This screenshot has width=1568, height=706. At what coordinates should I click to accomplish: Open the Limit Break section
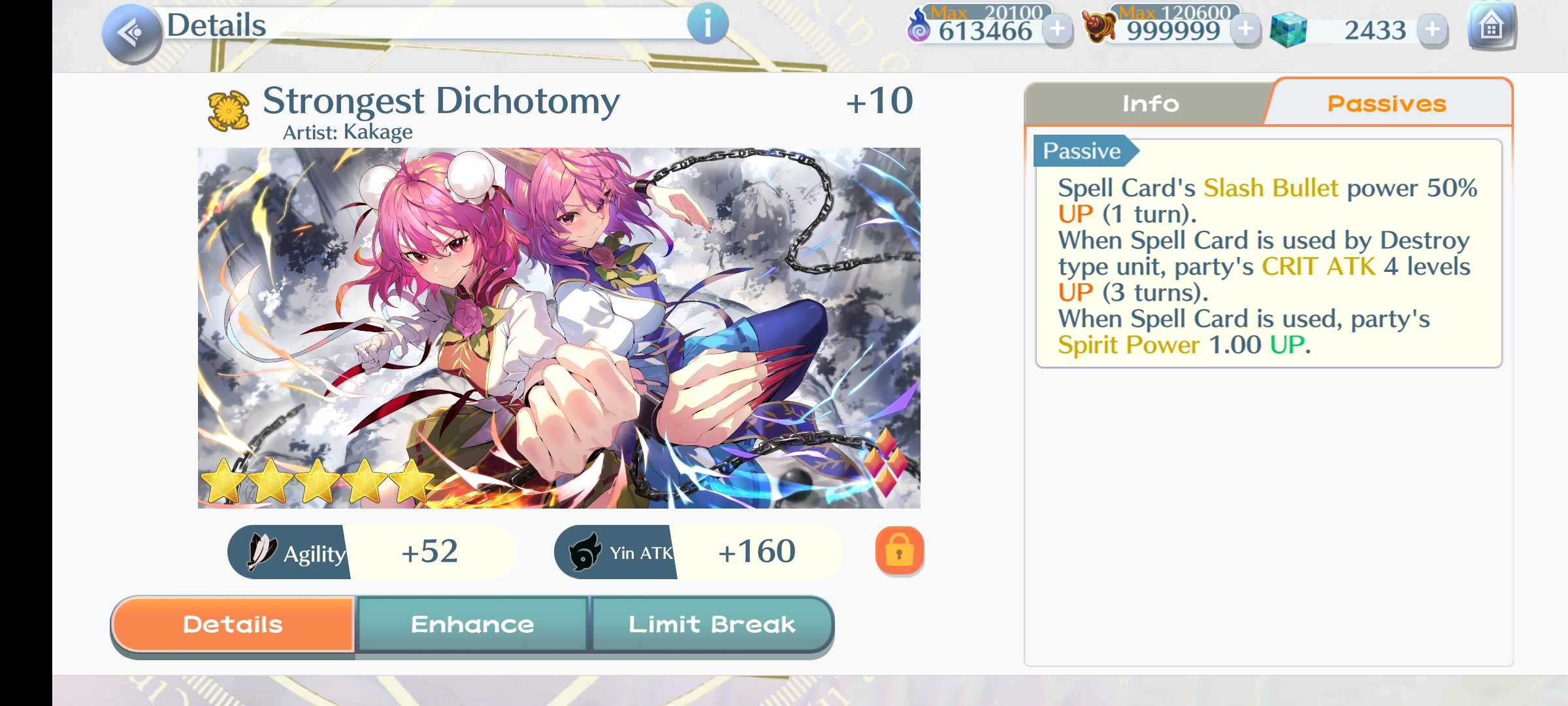point(712,624)
